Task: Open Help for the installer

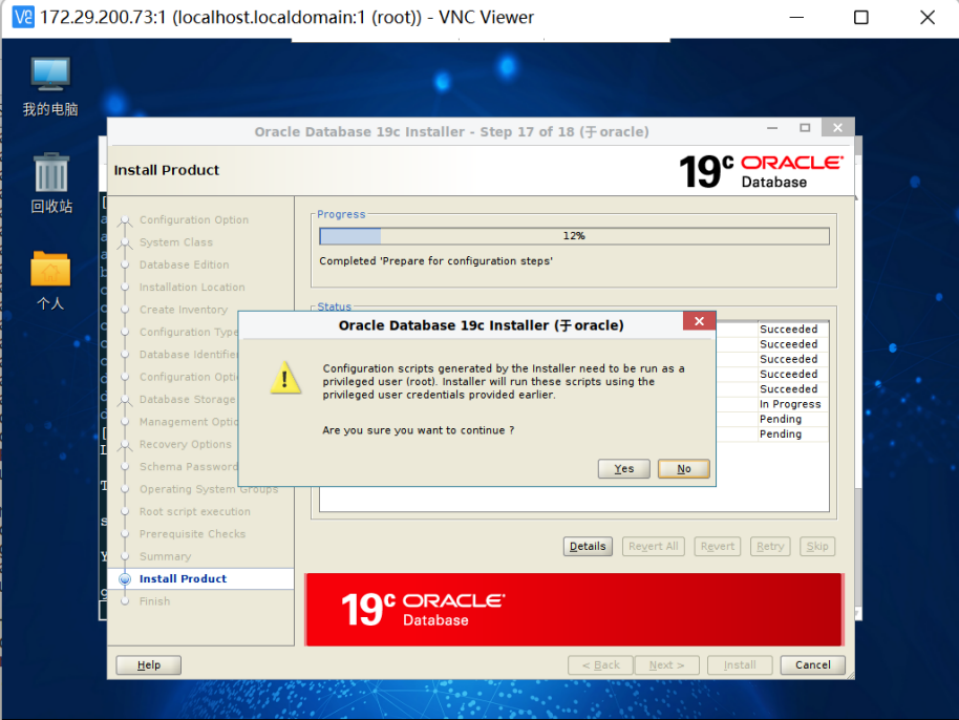Action: tap(147, 664)
